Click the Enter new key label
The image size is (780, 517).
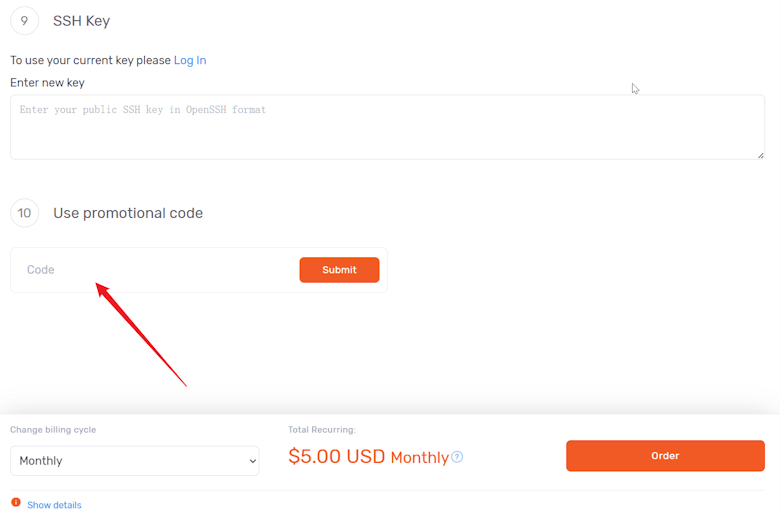pyautogui.click(x=47, y=83)
